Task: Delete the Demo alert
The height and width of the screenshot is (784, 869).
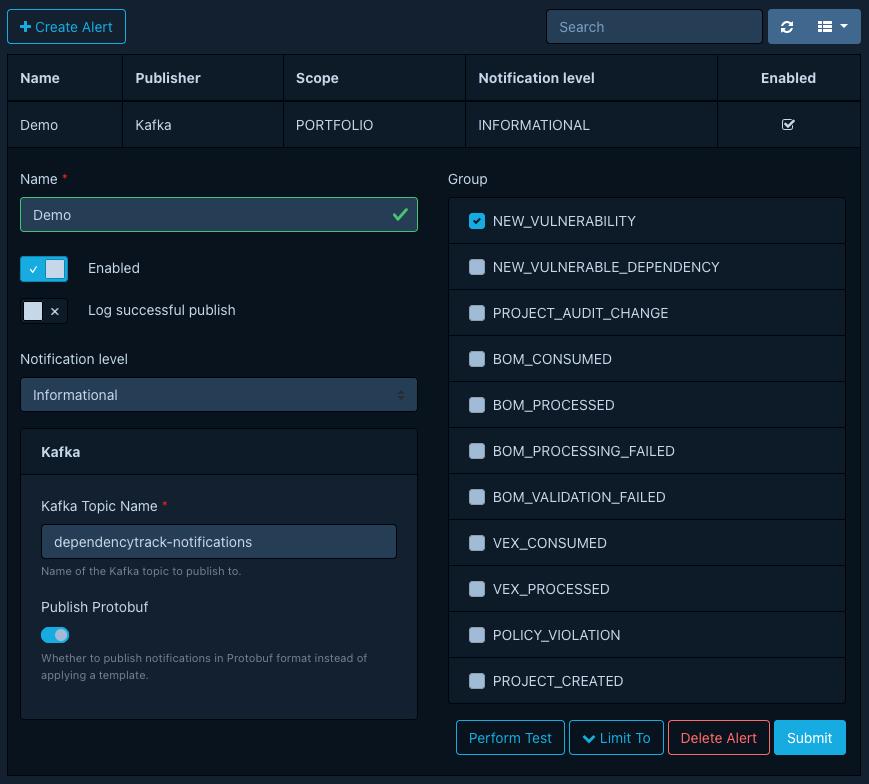Action: 718,737
